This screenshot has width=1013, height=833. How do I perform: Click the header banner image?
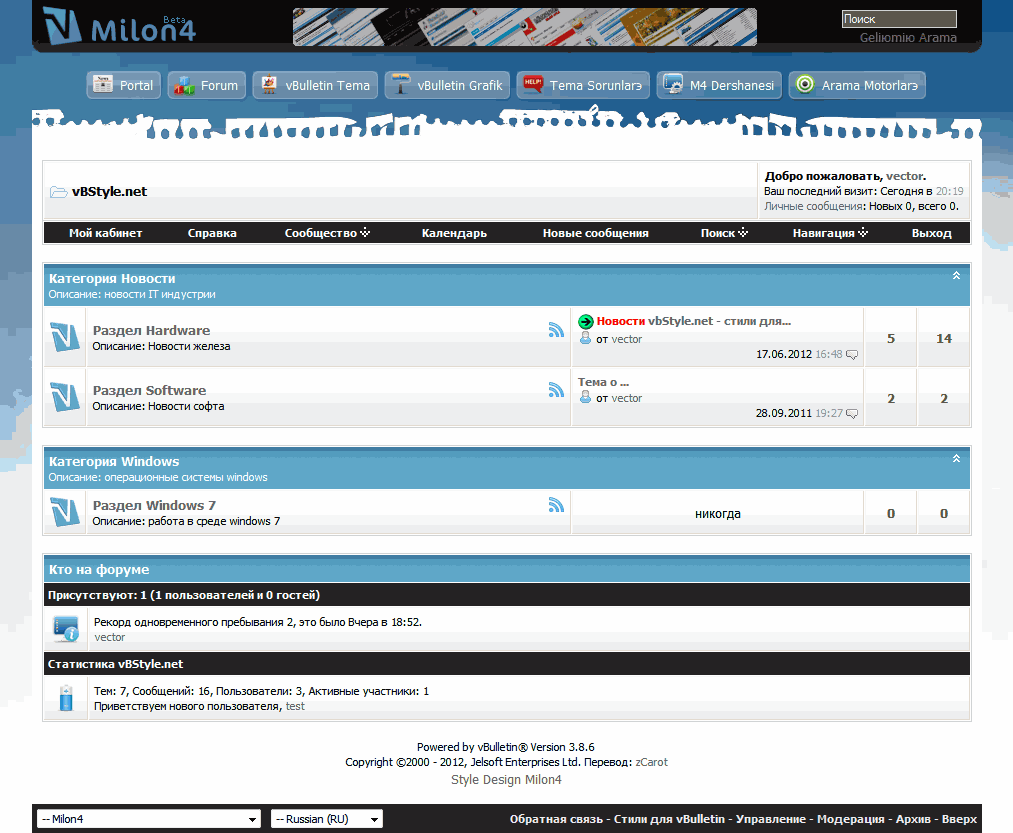[x=525, y=27]
